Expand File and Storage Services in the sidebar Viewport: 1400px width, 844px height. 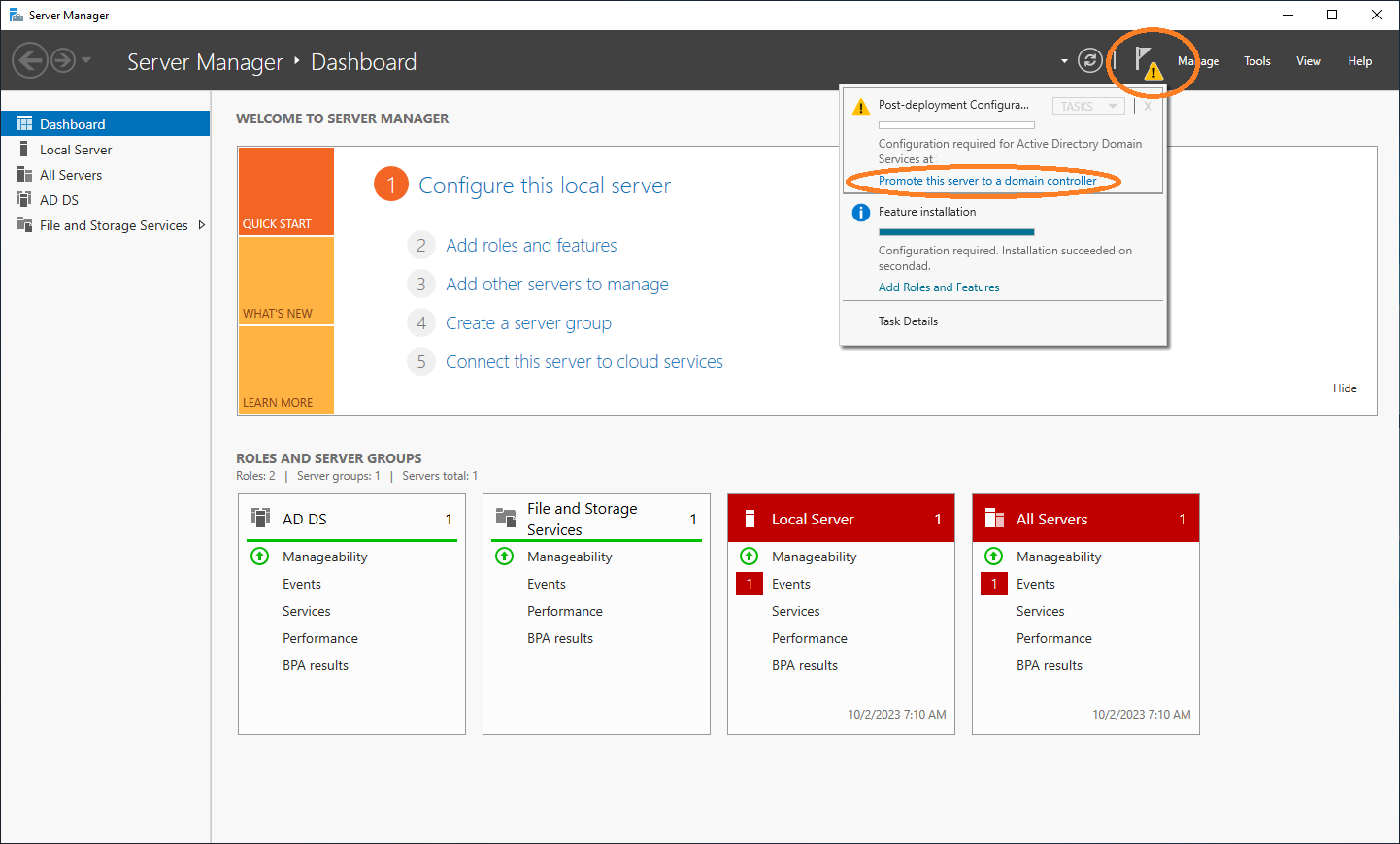pyautogui.click(x=202, y=224)
